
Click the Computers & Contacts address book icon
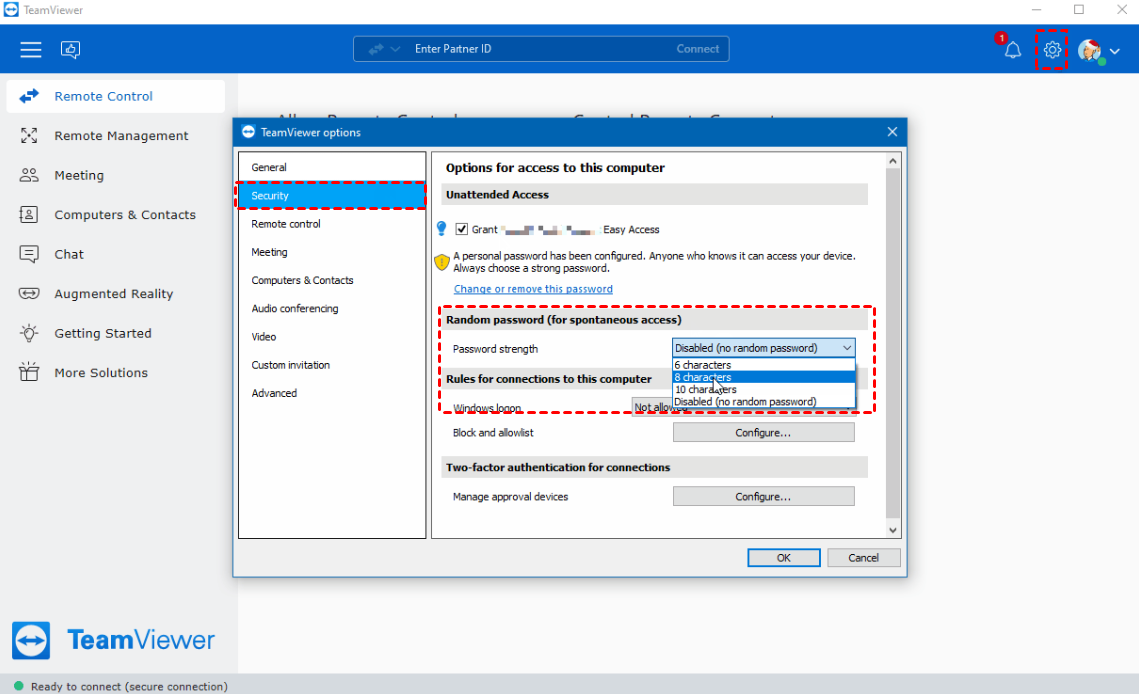(29, 214)
